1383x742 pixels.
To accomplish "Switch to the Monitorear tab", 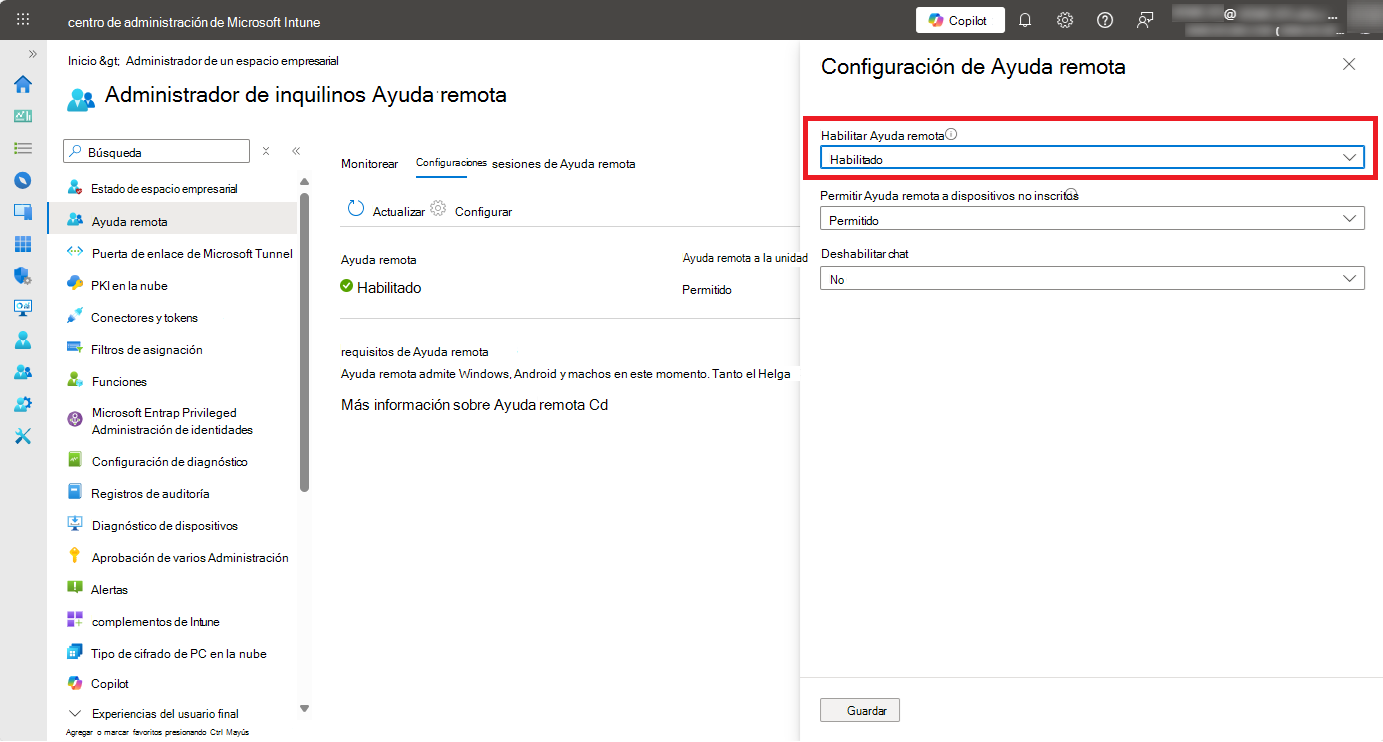I will coord(369,163).
